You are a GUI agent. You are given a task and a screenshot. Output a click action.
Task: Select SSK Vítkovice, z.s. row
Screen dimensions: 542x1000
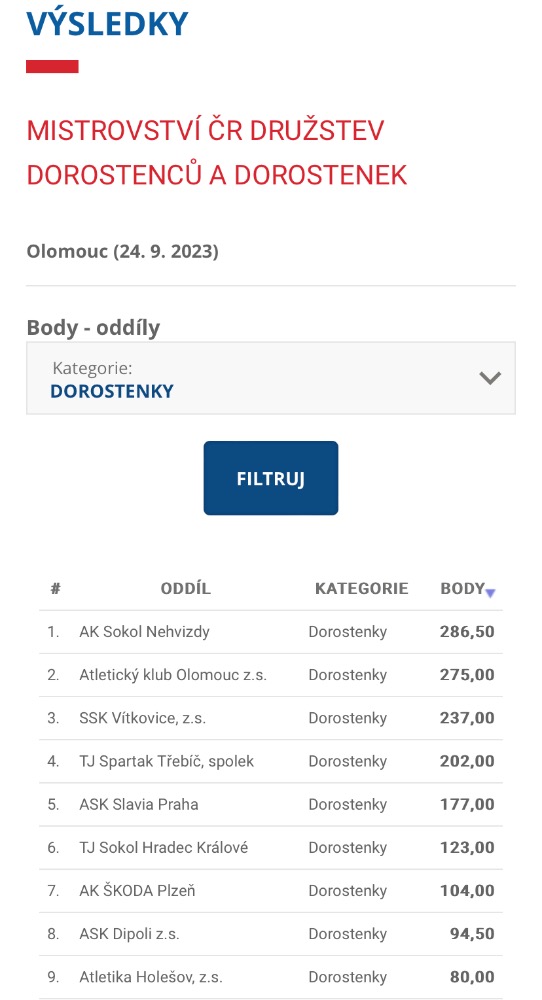271,718
